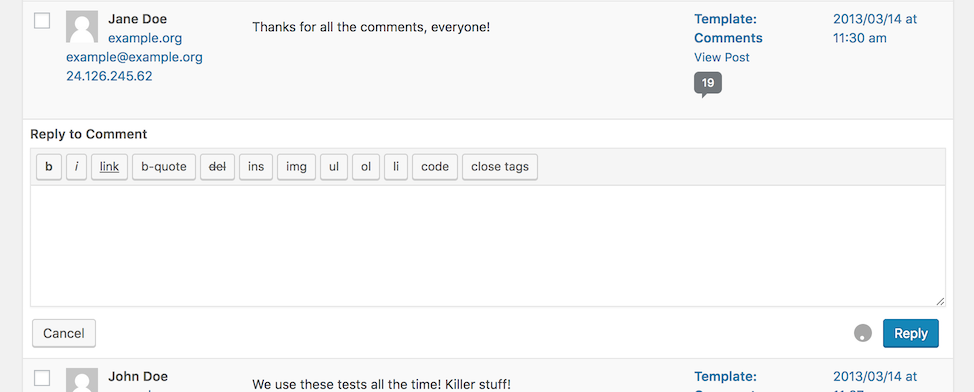Open the 19 comments bubble icon
Image resolution: width=974 pixels, height=392 pixels.
(708, 84)
